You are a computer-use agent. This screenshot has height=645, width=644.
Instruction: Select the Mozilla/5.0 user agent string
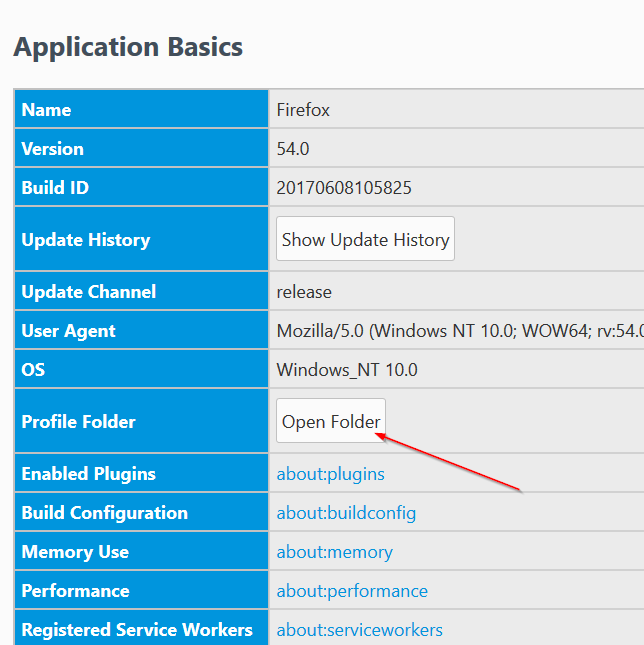click(x=460, y=331)
